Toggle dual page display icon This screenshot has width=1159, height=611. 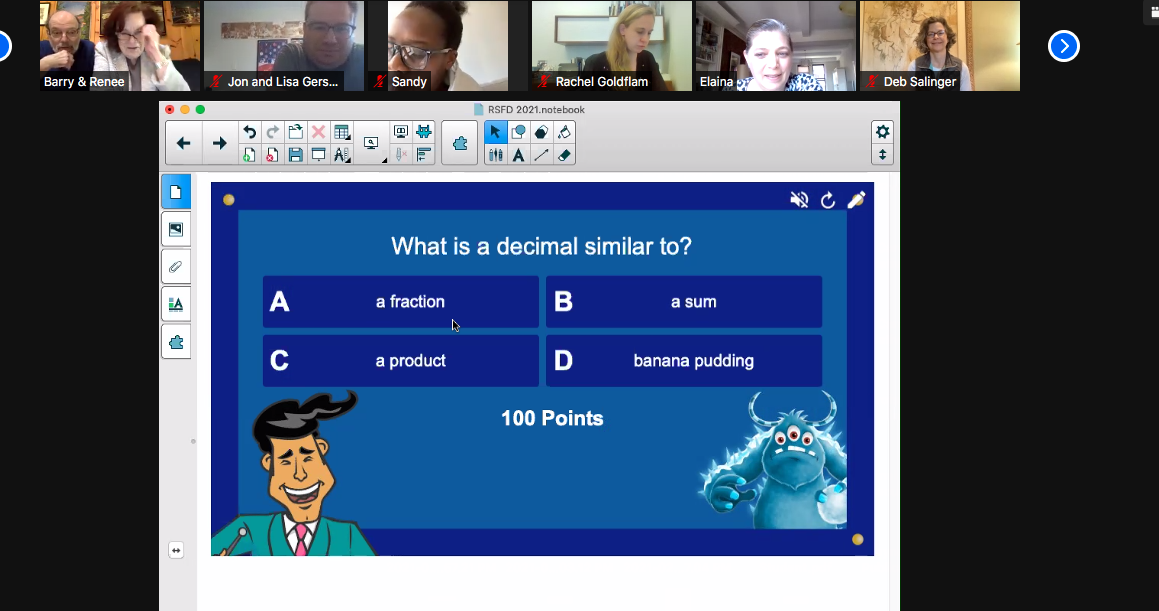tap(401, 132)
